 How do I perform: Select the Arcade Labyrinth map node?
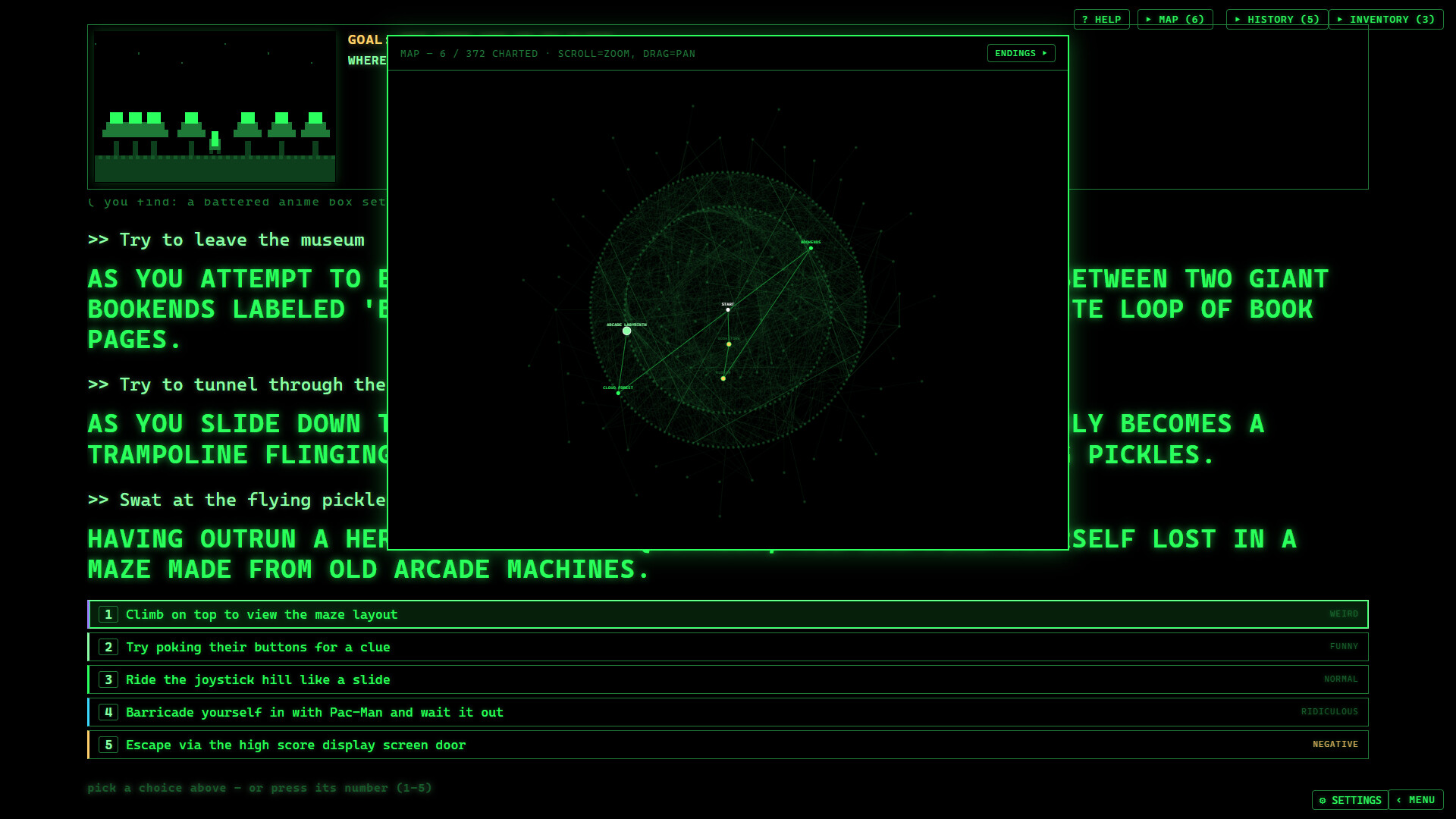(626, 331)
